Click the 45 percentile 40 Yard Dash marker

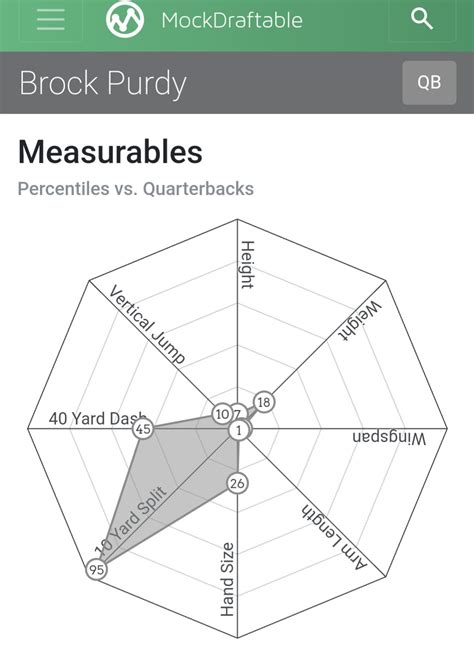click(143, 429)
